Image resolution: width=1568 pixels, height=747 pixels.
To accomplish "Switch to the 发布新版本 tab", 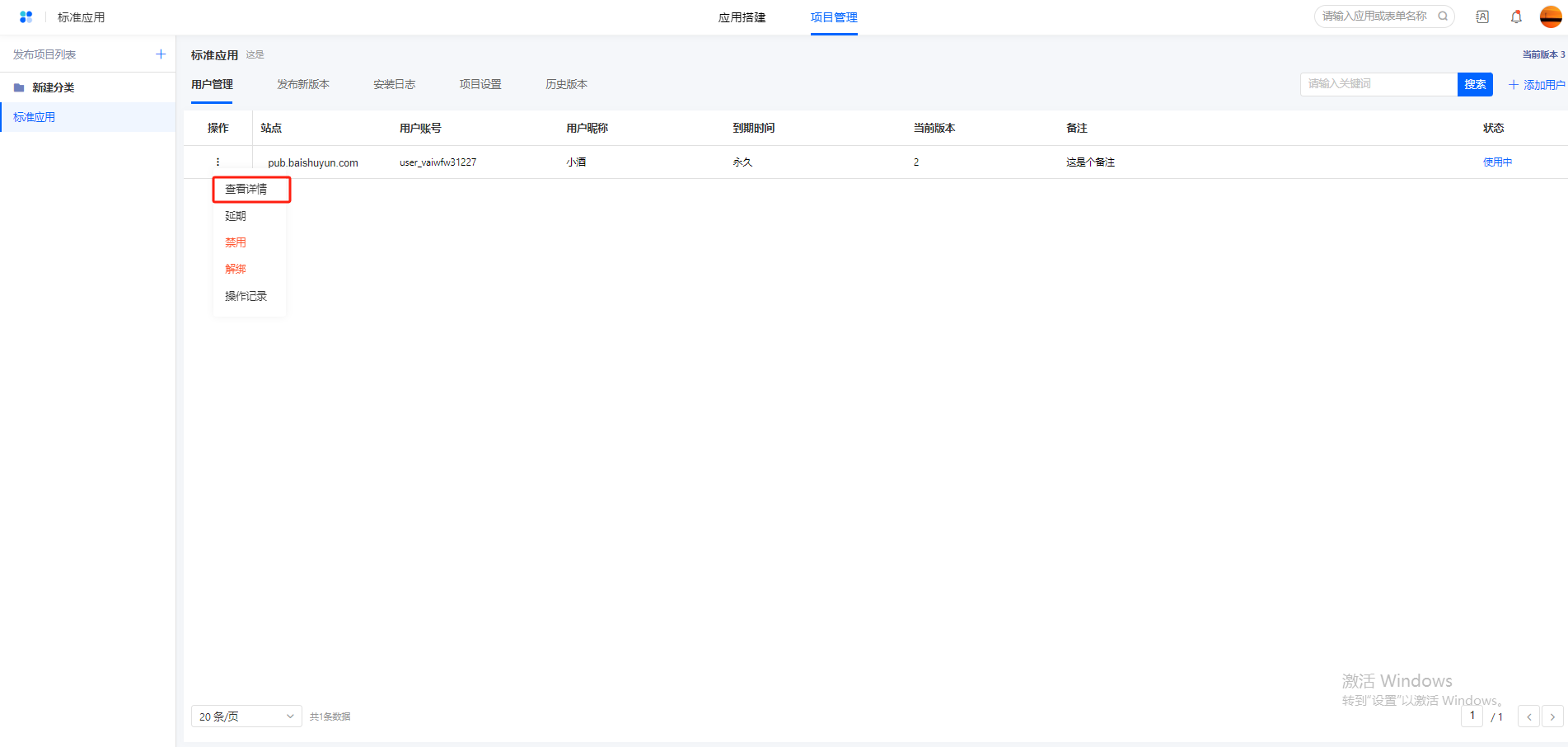I will [302, 84].
